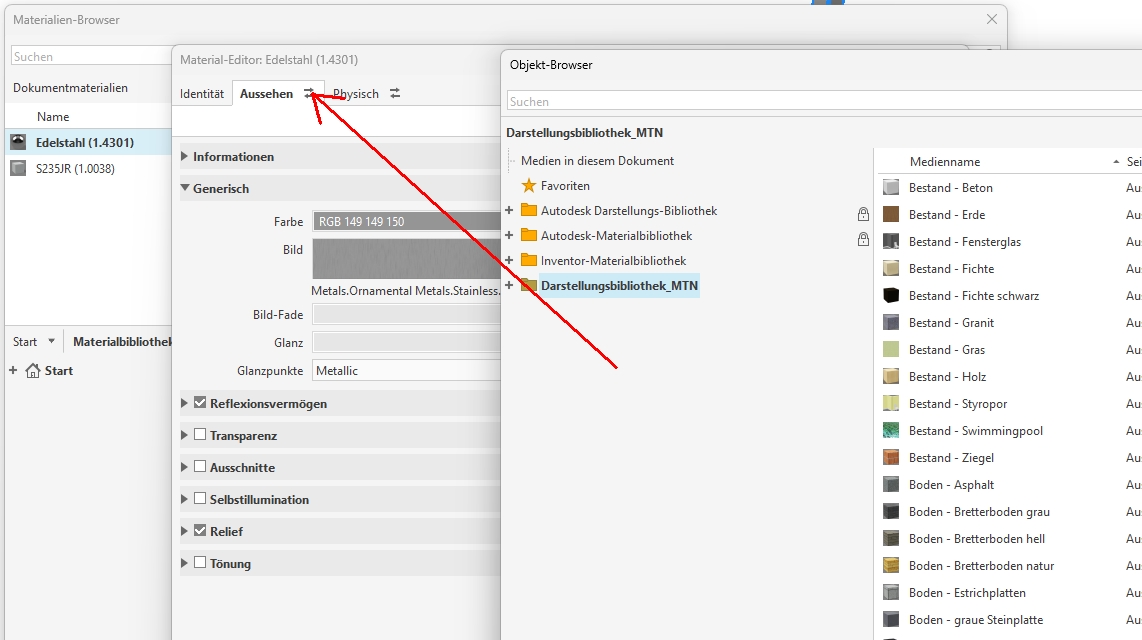Click the Bestand - Ziegel swatch icon
The image size is (1142, 640).
[891, 457]
